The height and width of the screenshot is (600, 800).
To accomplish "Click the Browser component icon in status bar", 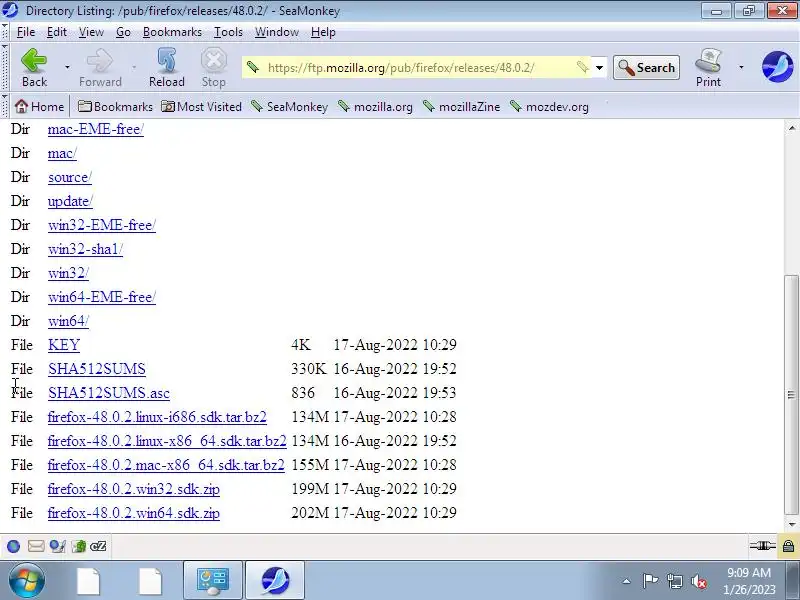I will pos(14,546).
